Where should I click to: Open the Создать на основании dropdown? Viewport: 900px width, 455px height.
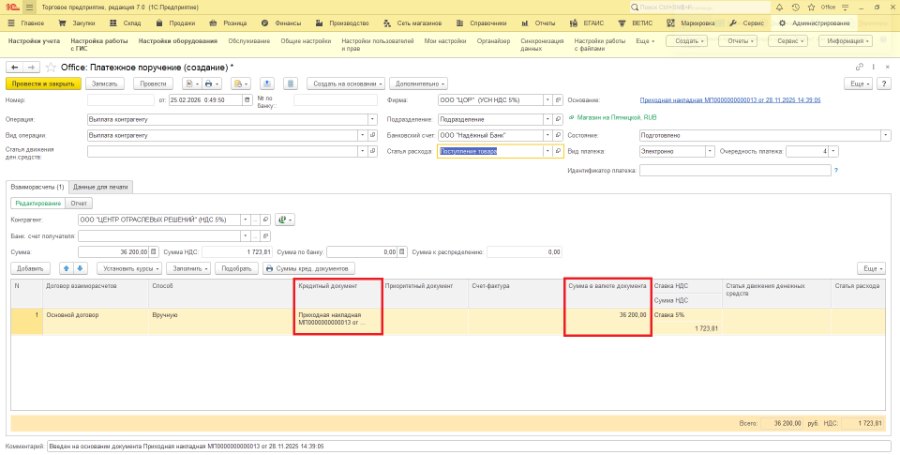tap(346, 84)
